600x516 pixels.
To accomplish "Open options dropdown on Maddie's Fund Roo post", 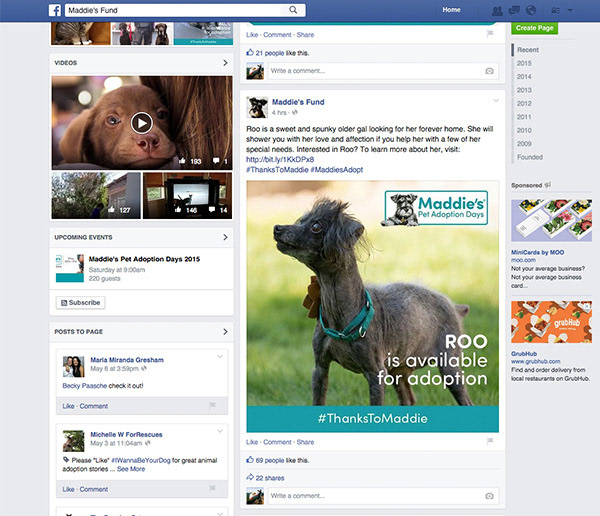I will click(x=496, y=101).
